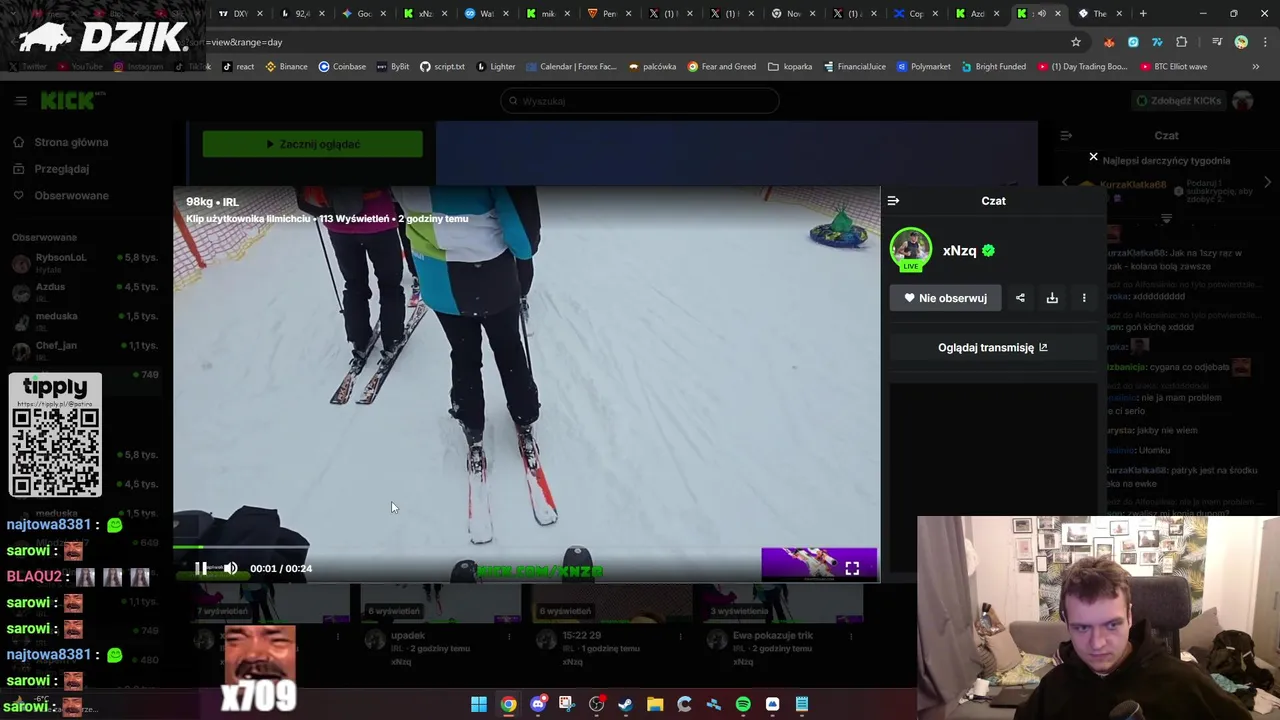Close the clip overlay with X
This screenshot has width=1280, height=720.
1093,157
